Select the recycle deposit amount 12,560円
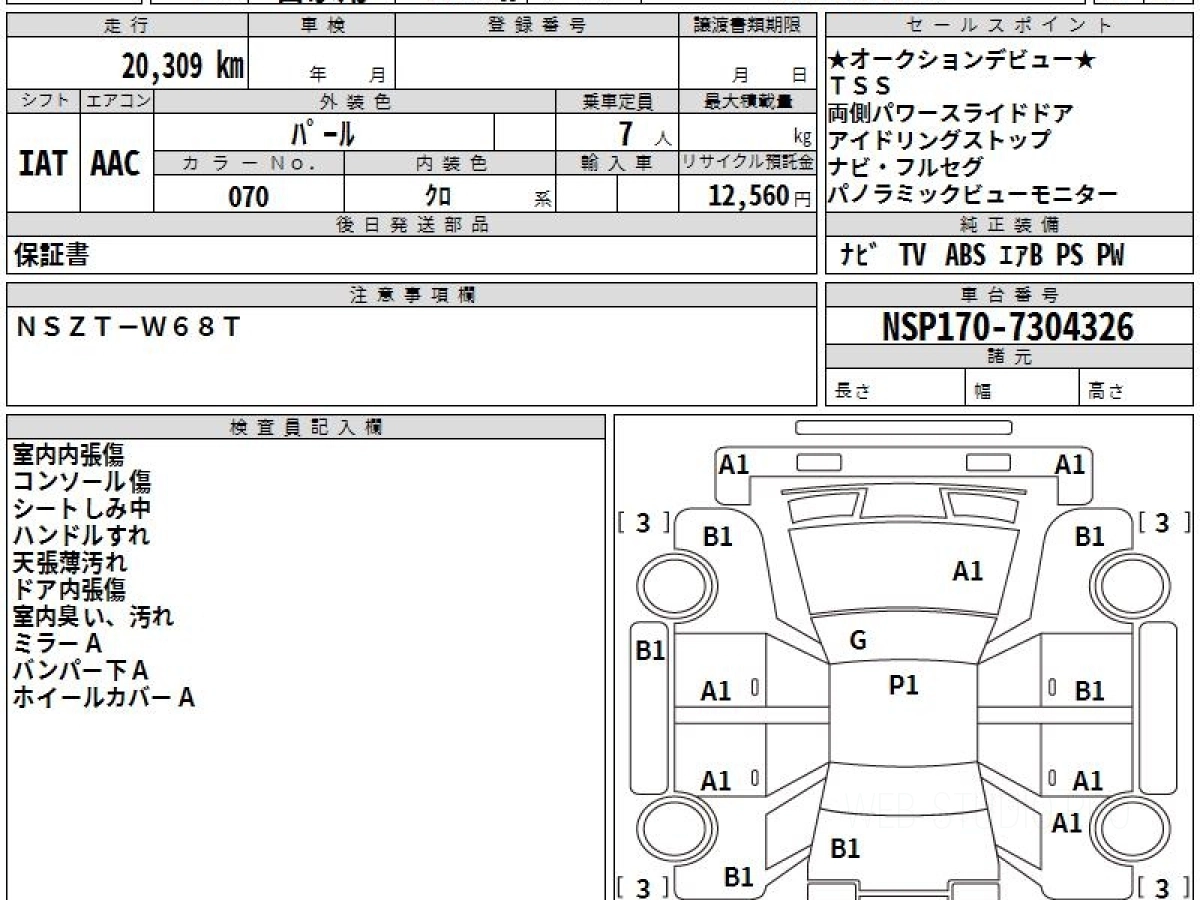 pos(760,196)
